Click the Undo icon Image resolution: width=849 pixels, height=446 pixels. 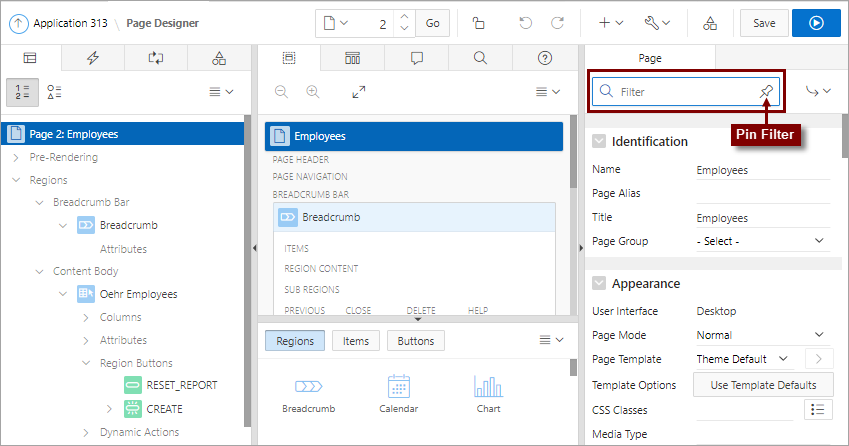click(x=525, y=23)
